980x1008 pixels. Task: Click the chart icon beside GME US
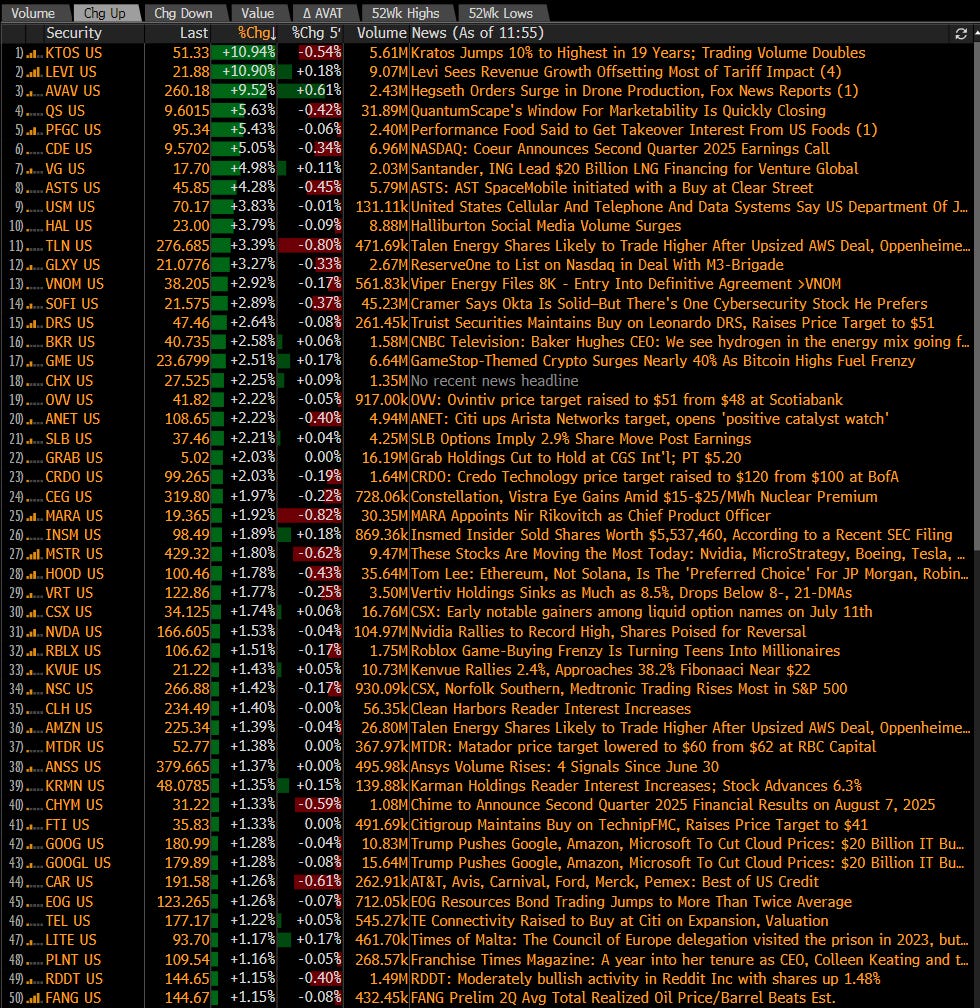[x=34, y=363]
